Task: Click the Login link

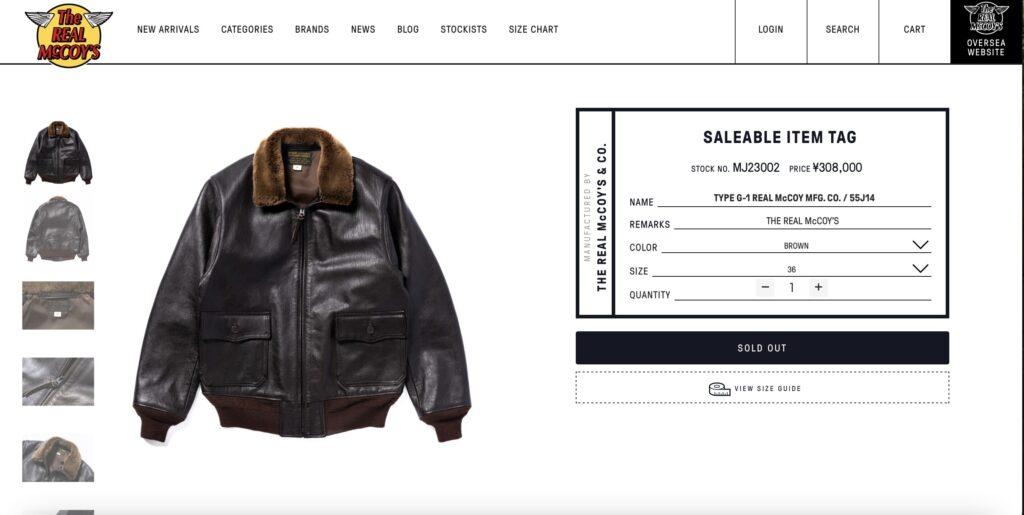Action: pyautogui.click(x=771, y=29)
